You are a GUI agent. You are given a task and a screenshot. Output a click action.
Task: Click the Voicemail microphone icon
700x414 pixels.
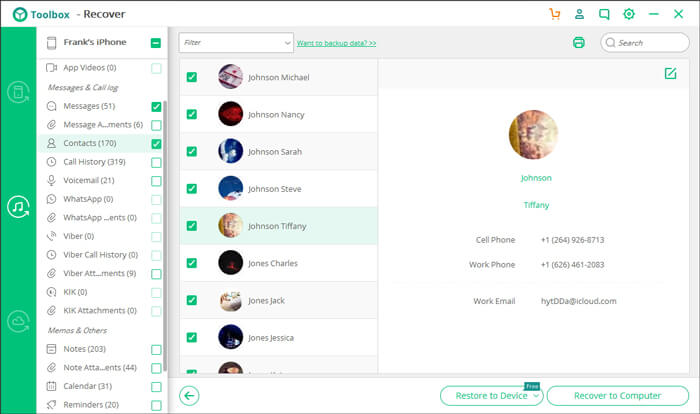click(51, 180)
